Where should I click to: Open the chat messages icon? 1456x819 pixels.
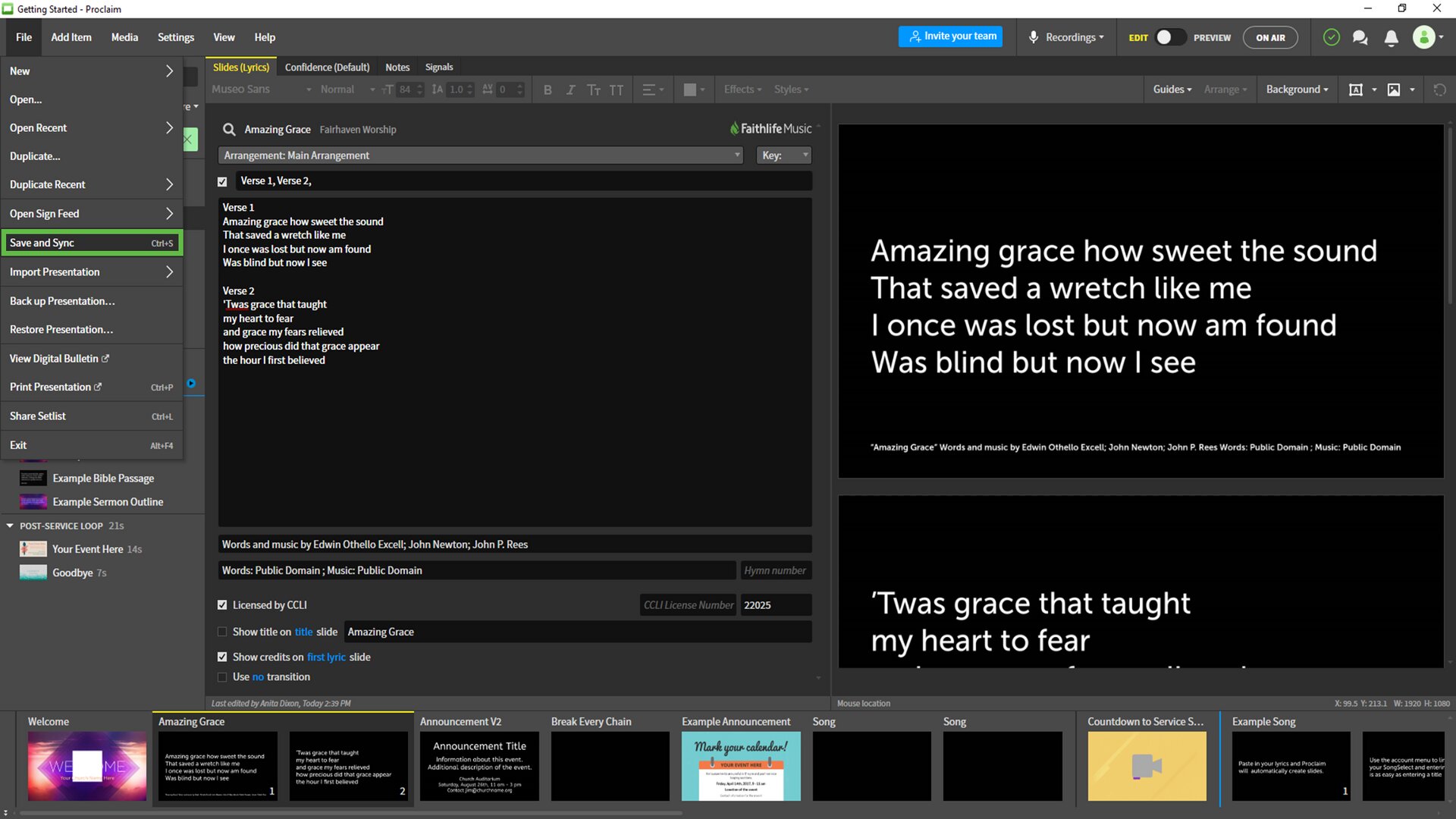coord(1360,37)
